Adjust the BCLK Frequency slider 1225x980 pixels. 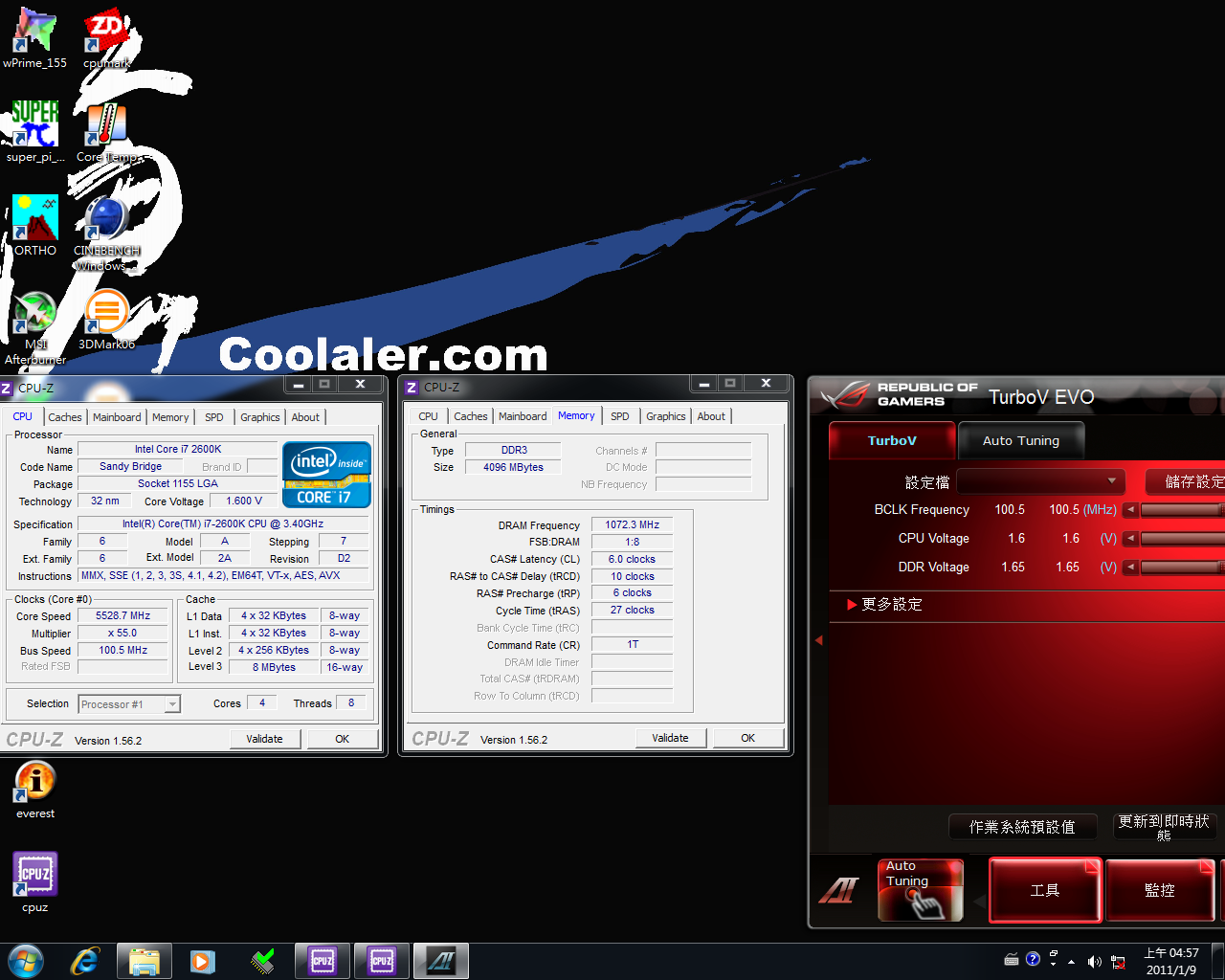coord(1182,510)
